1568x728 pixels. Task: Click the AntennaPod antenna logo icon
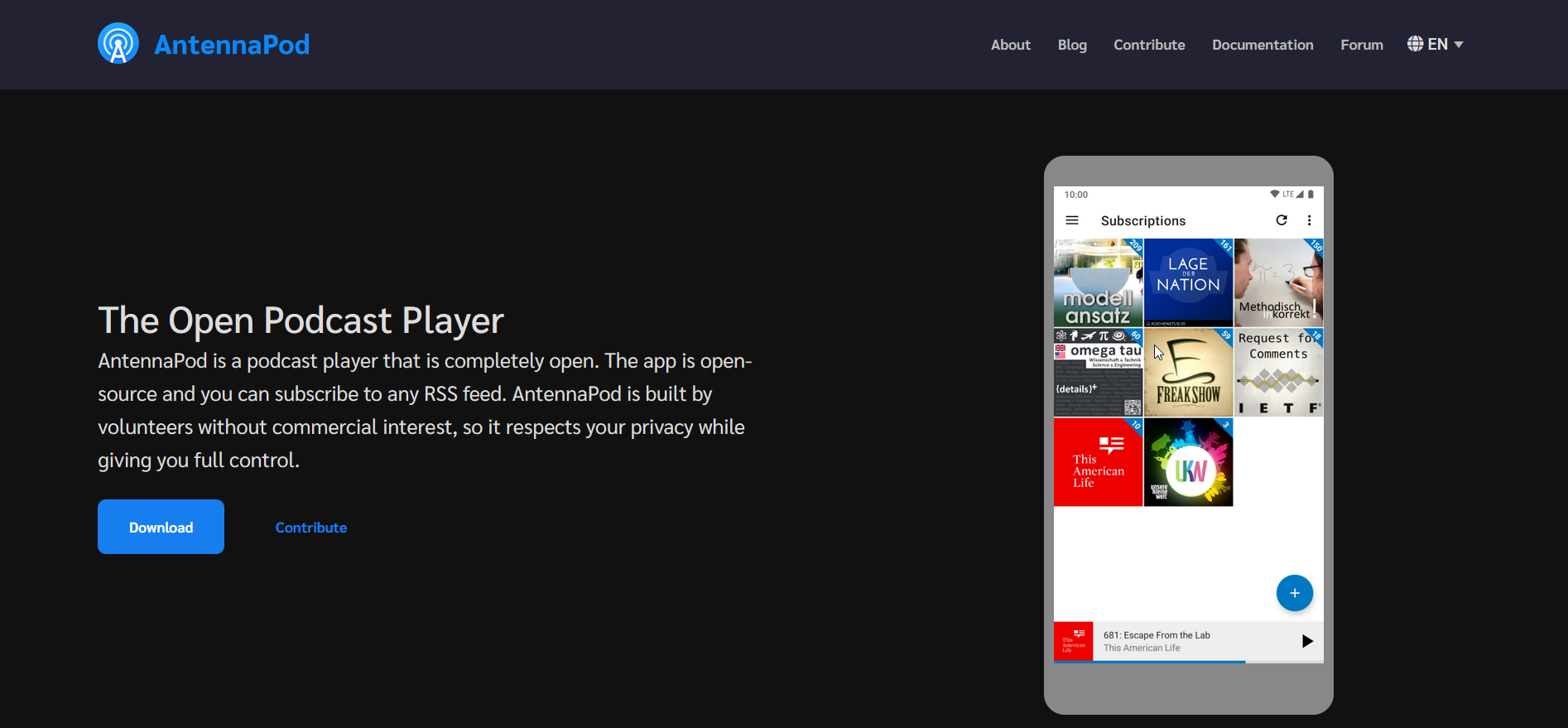tap(118, 44)
